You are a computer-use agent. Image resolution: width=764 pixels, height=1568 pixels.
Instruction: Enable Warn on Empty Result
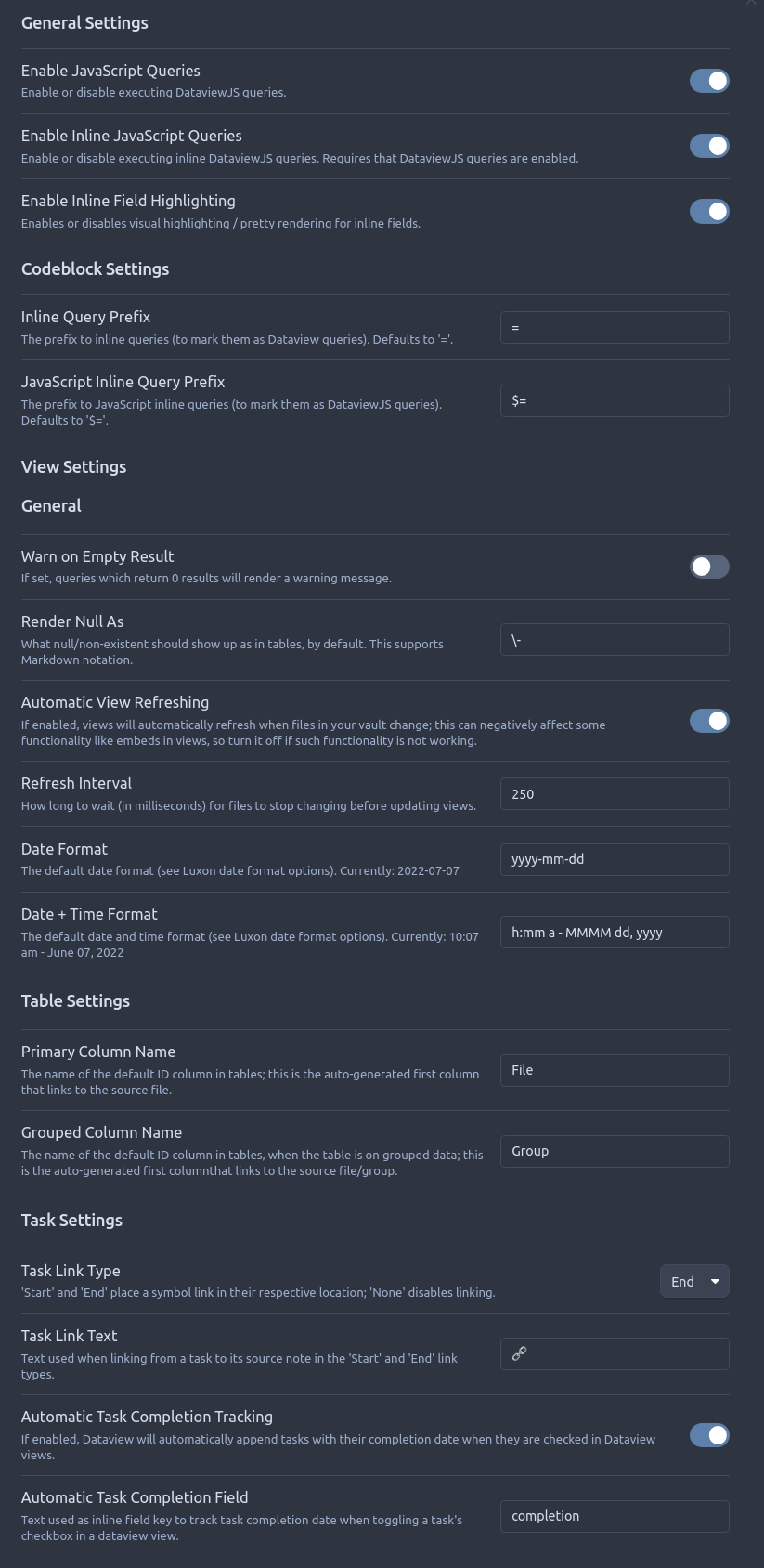tap(709, 567)
